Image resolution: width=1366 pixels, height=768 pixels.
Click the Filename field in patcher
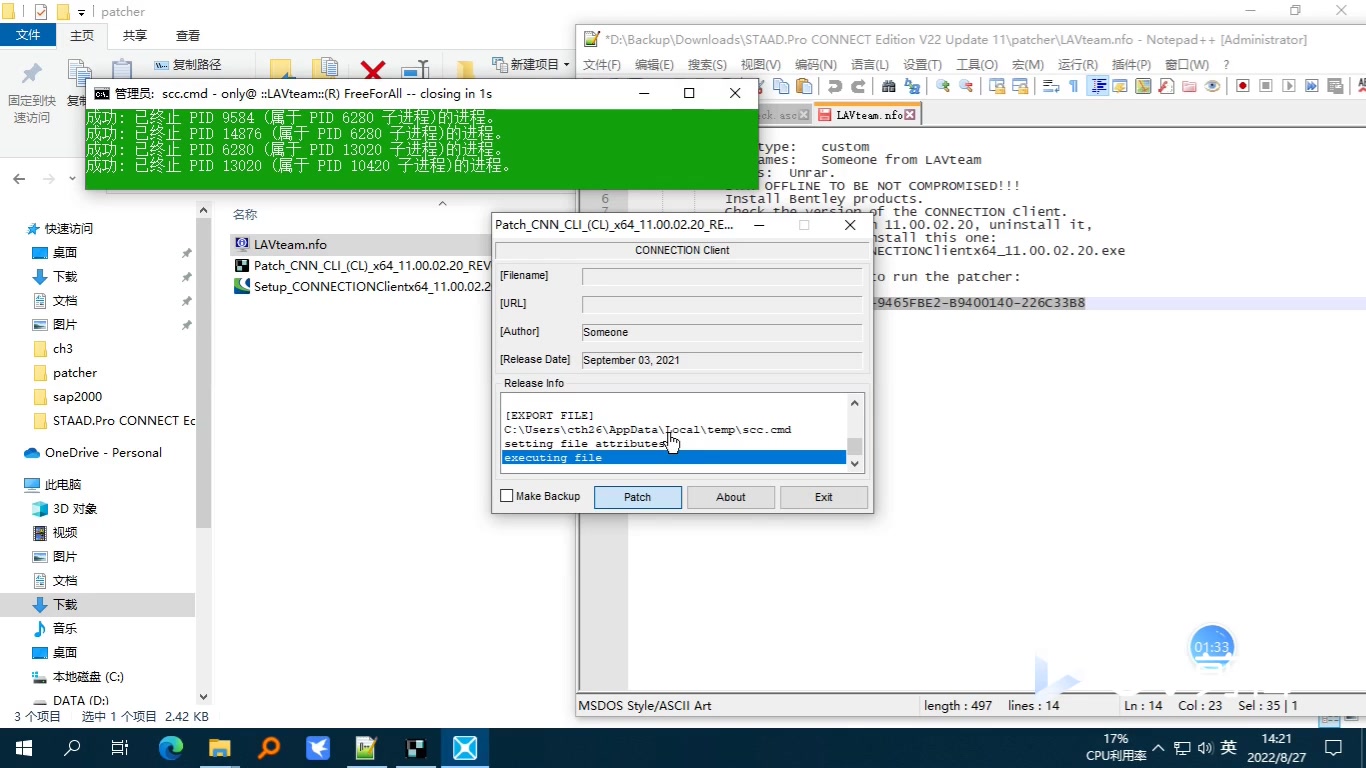pyautogui.click(x=722, y=276)
